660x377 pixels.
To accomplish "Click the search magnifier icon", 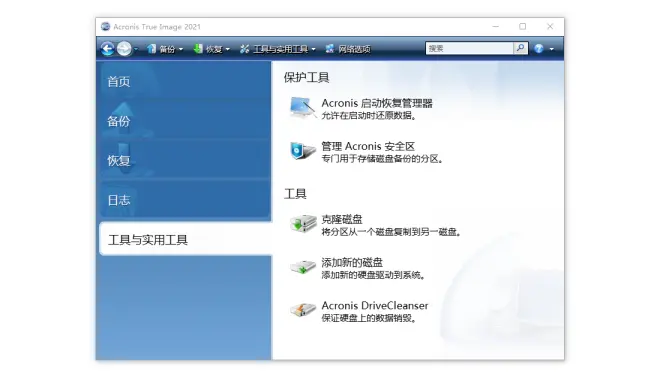I will (520, 48).
